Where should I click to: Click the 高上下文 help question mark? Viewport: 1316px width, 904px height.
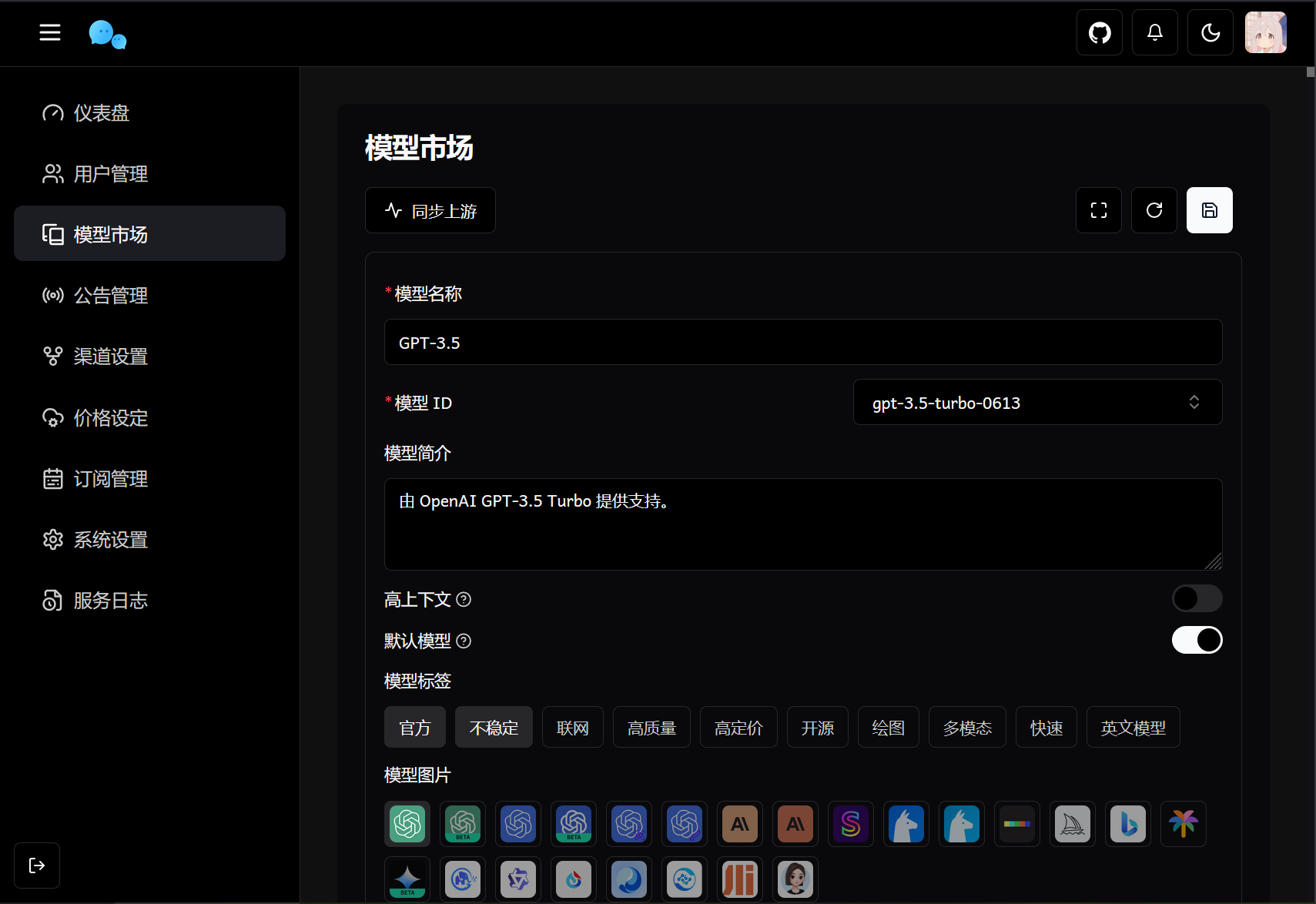coord(464,600)
